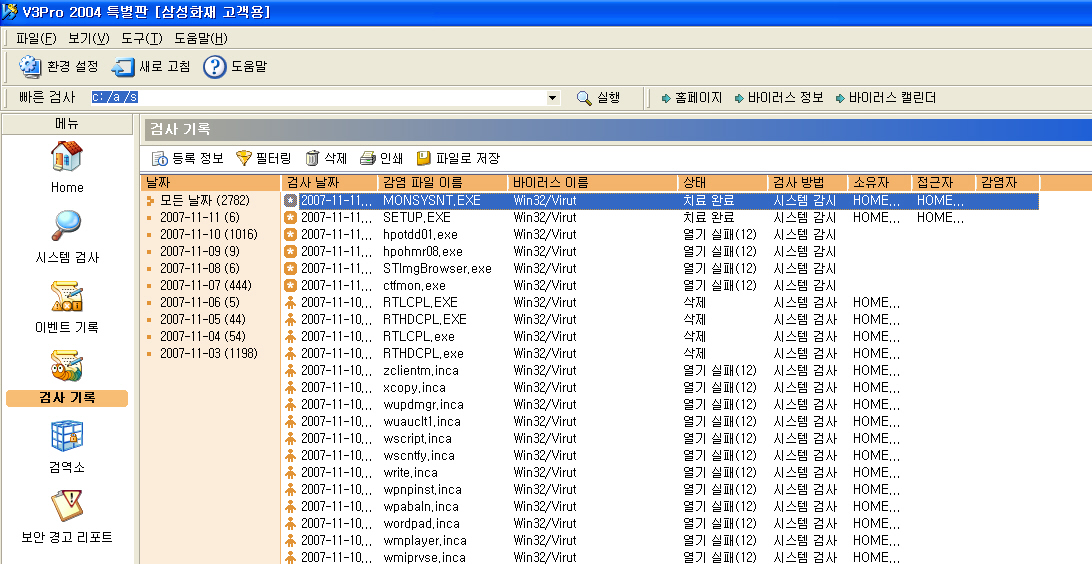Sort by 상태 column header
The image size is (1092, 564).
click(723, 183)
